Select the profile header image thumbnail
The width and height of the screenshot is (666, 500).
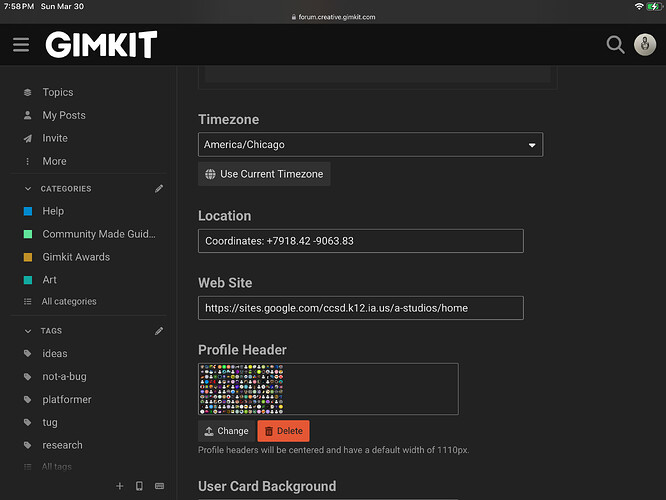click(x=243, y=389)
